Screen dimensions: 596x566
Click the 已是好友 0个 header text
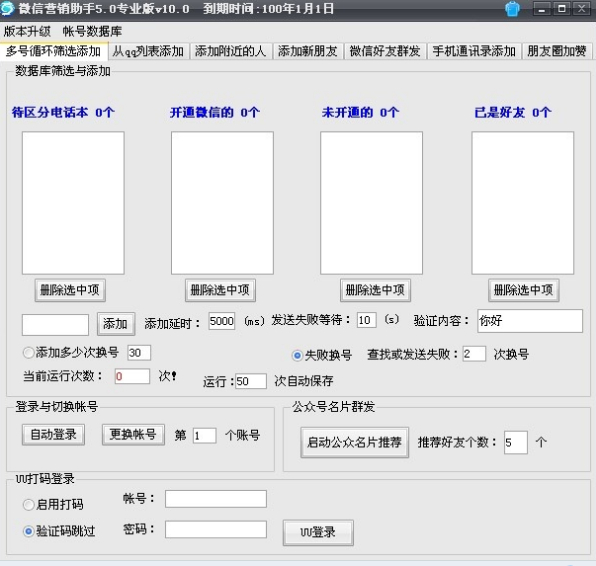pyautogui.click(x=513, y=112)
